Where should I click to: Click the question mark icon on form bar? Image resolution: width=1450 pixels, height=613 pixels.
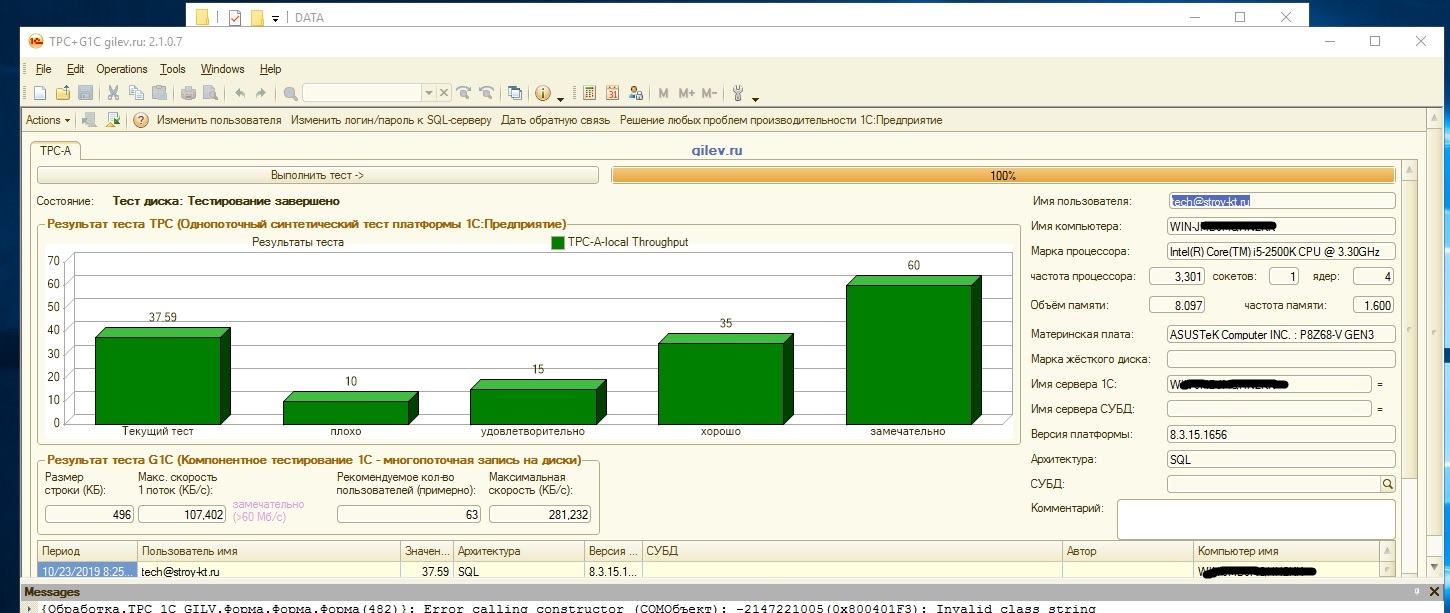click(x=141, y=120)
